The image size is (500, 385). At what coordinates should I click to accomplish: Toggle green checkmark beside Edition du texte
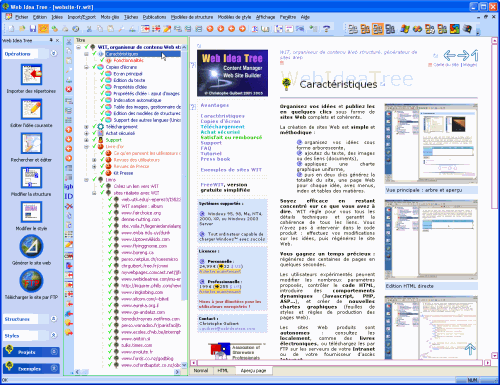coord(102,80)
